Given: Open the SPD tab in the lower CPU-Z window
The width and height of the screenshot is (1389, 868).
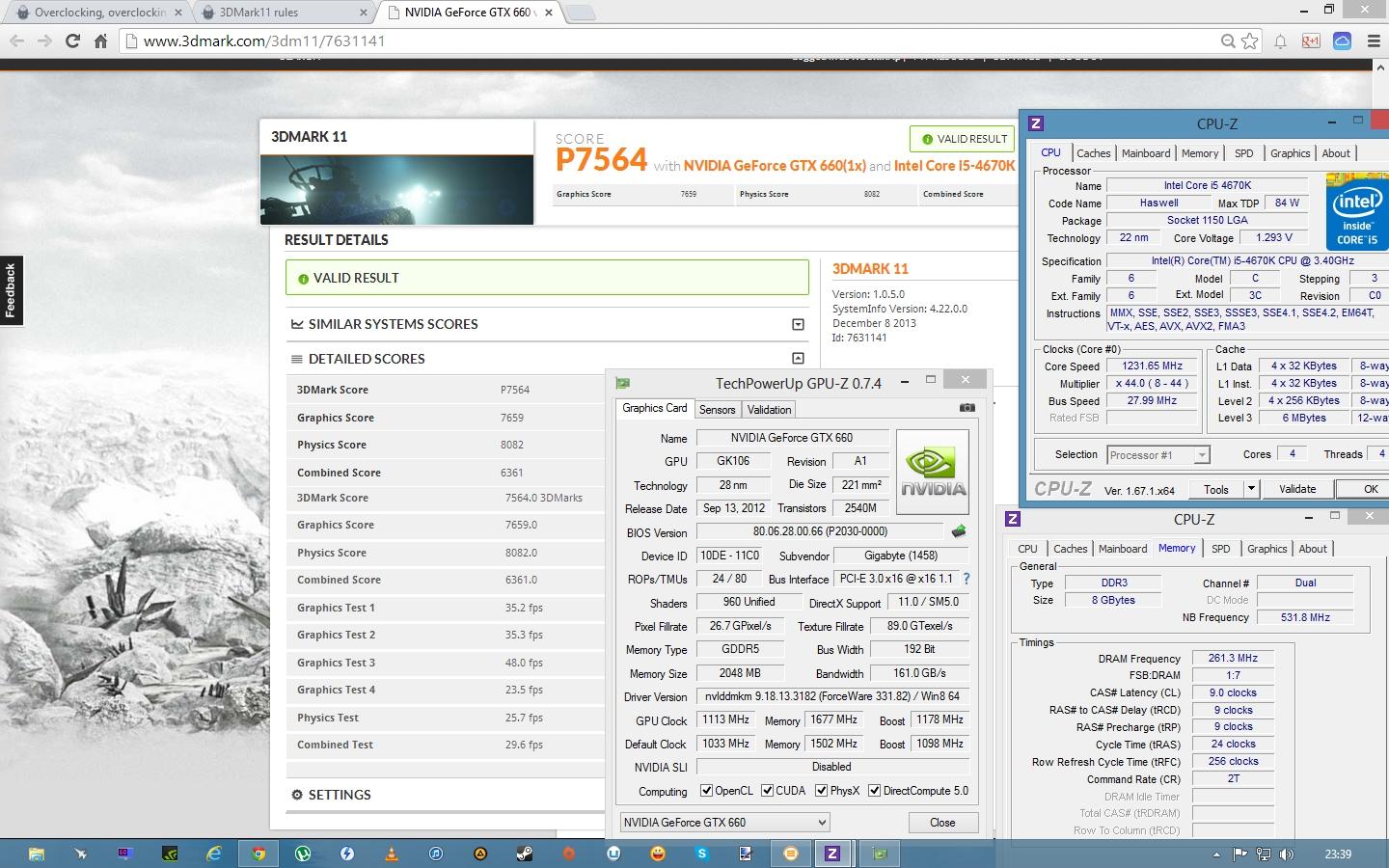Looking at the screenshot, I should tap(1221, 549).
